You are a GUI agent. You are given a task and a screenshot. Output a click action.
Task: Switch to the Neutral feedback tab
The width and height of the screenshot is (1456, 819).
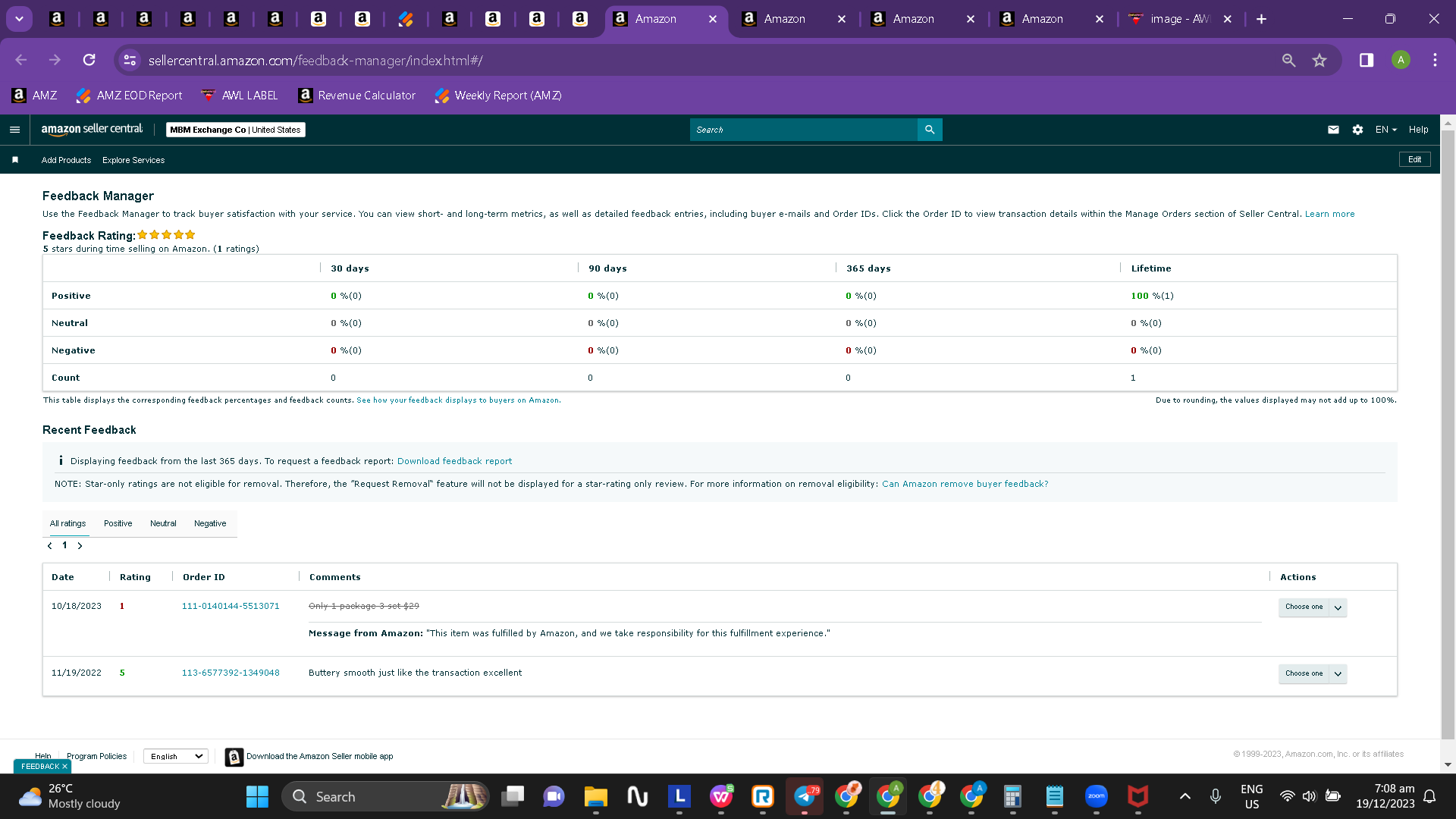[163, 523]
